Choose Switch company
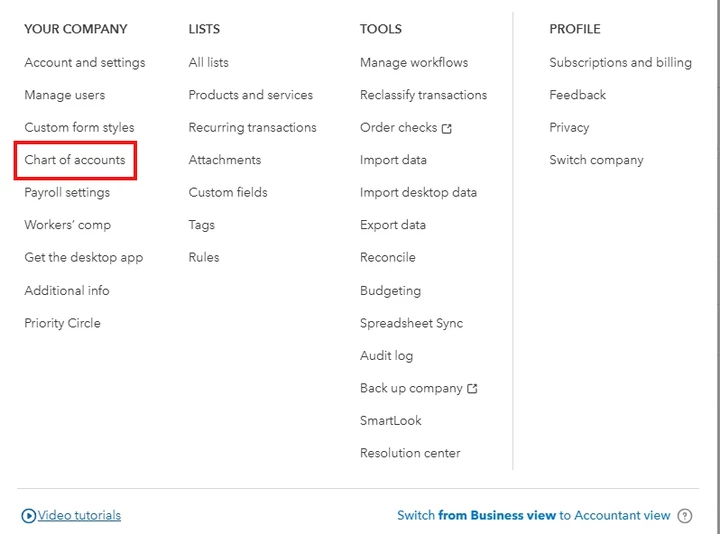Screen dimensions: 720x534 tap(596, 160)
